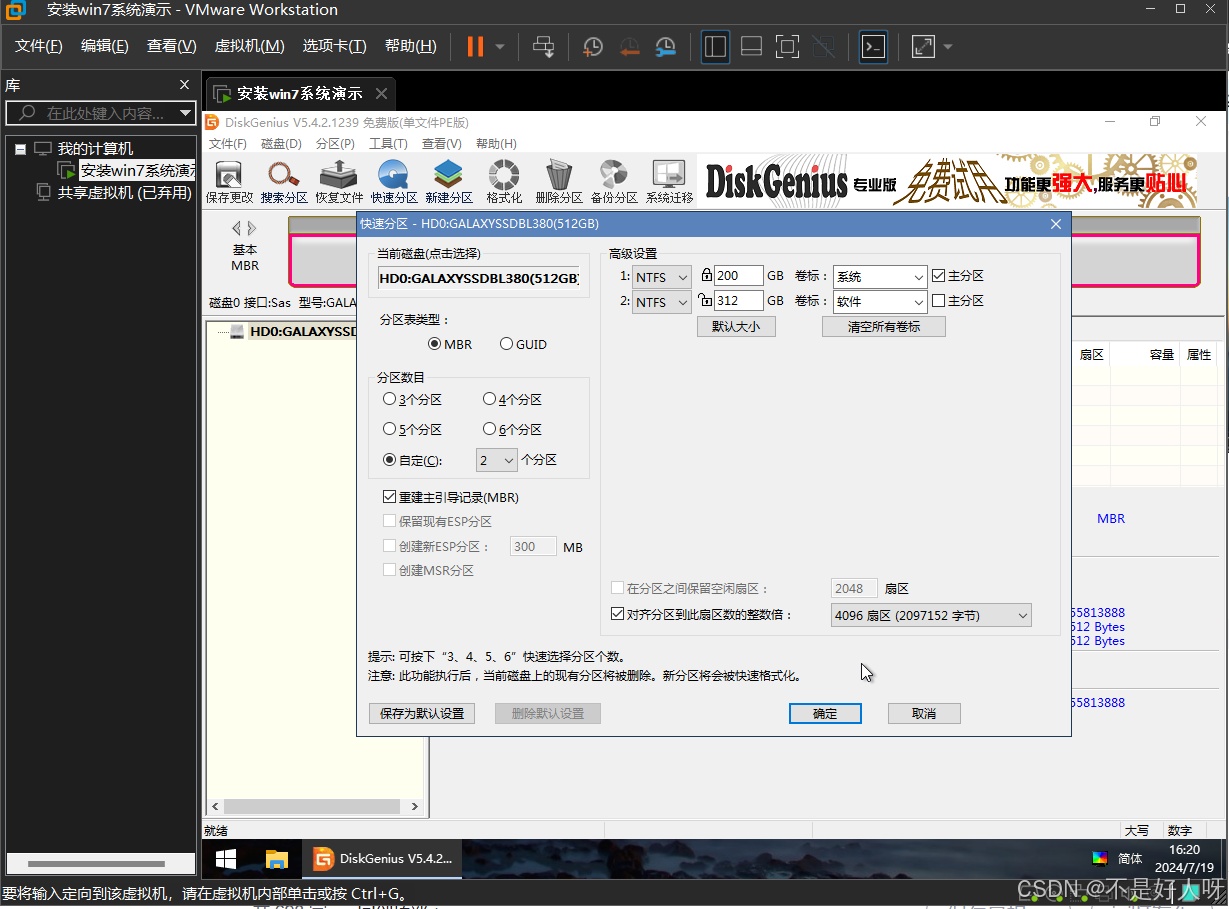Click the 清空所有卷标 button

[884, 326]
